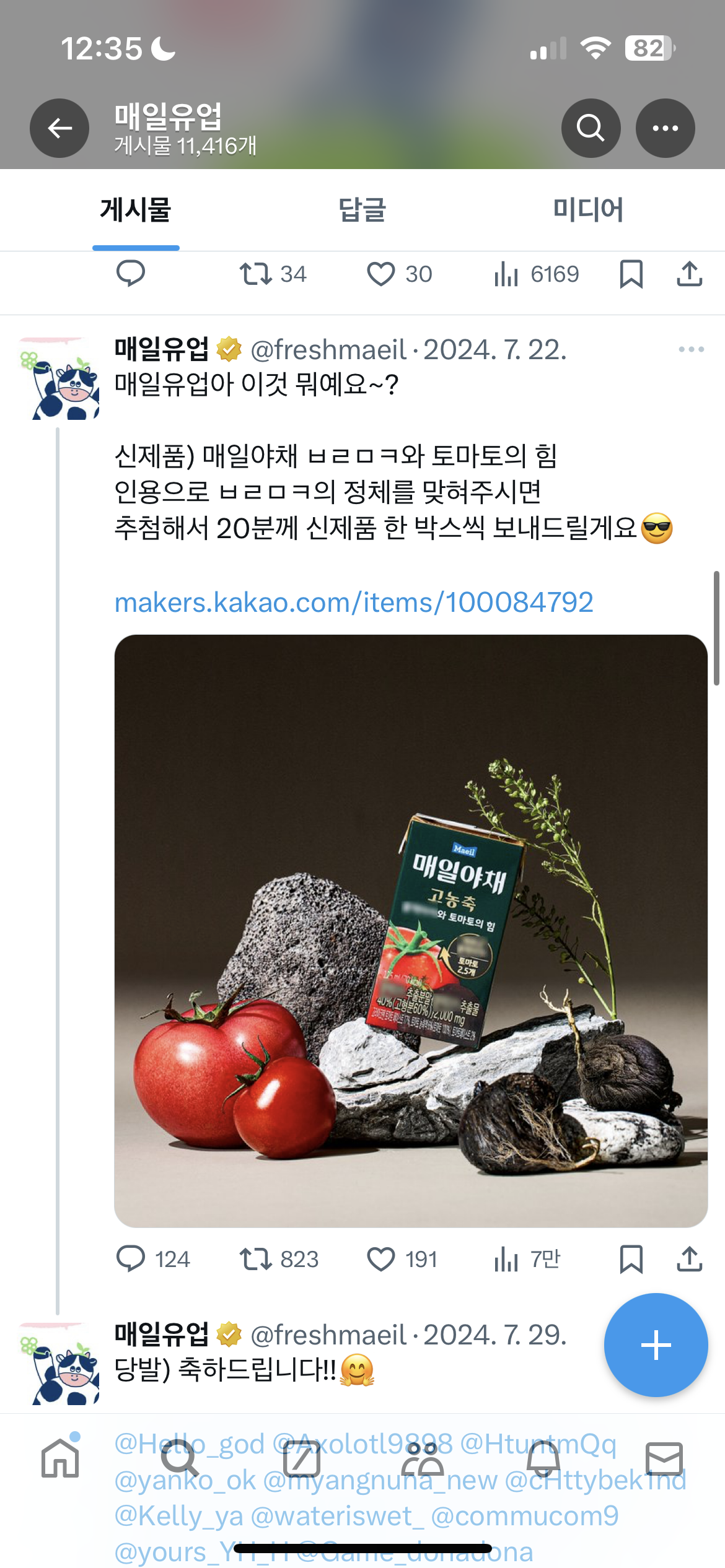Open @freshmaeil handle on 7. 29. post
Screen dimensions: 725x1568
328,1335
